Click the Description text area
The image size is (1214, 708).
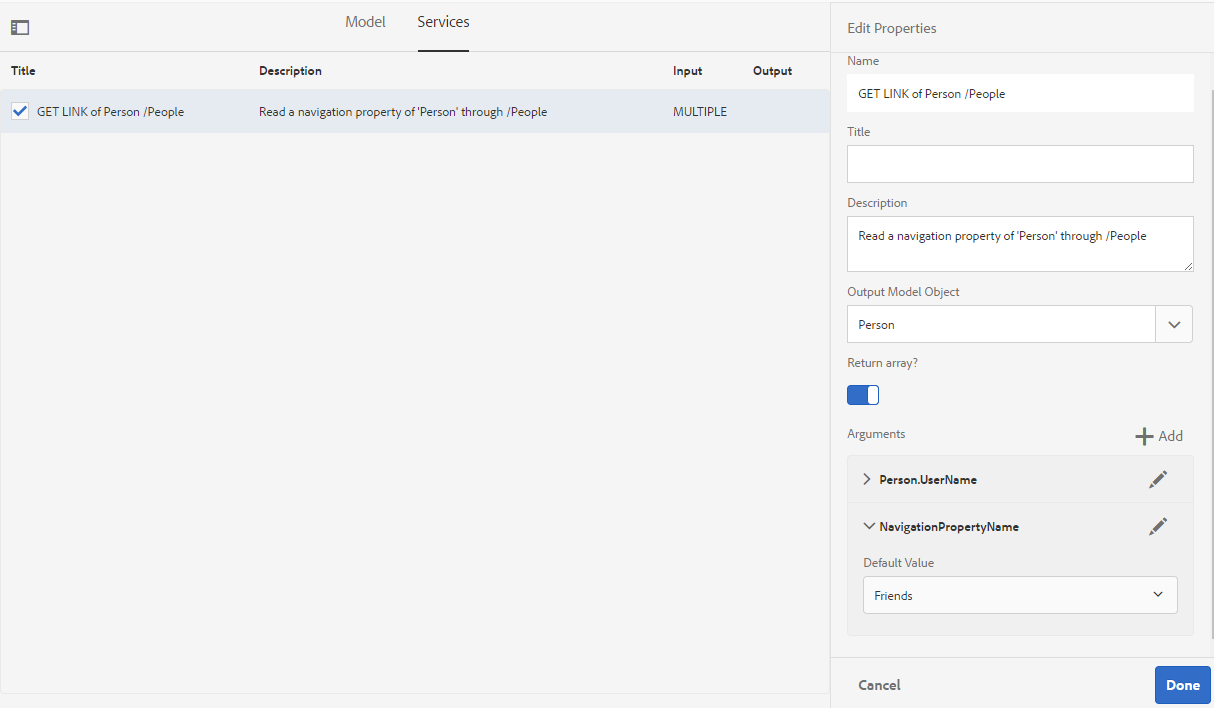point(1020,244)
